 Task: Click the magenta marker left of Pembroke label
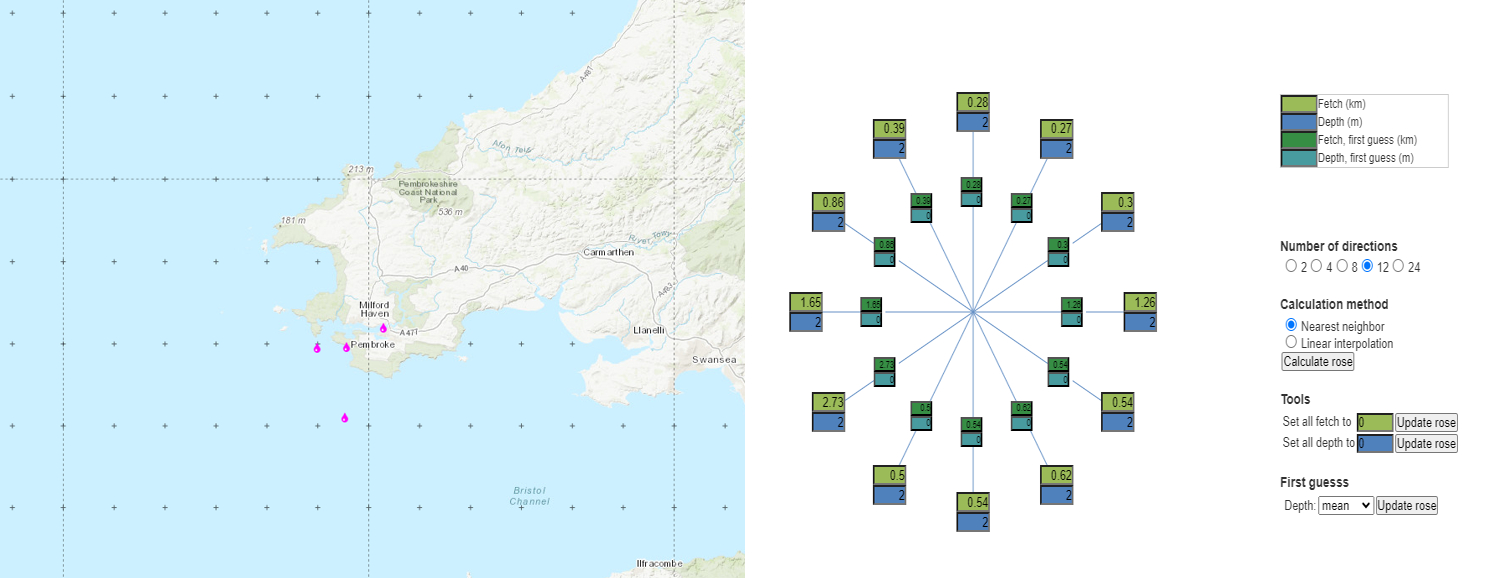[346, 348]
